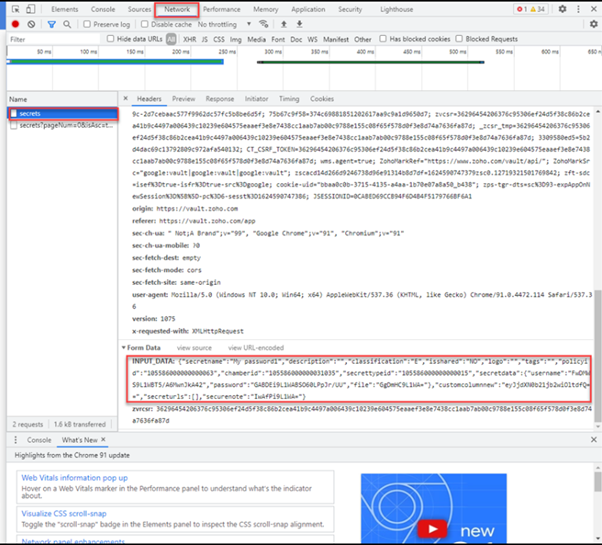Filter requests by Doc
602x545 pixels.
pyautogui.click(x=296, y=39)
